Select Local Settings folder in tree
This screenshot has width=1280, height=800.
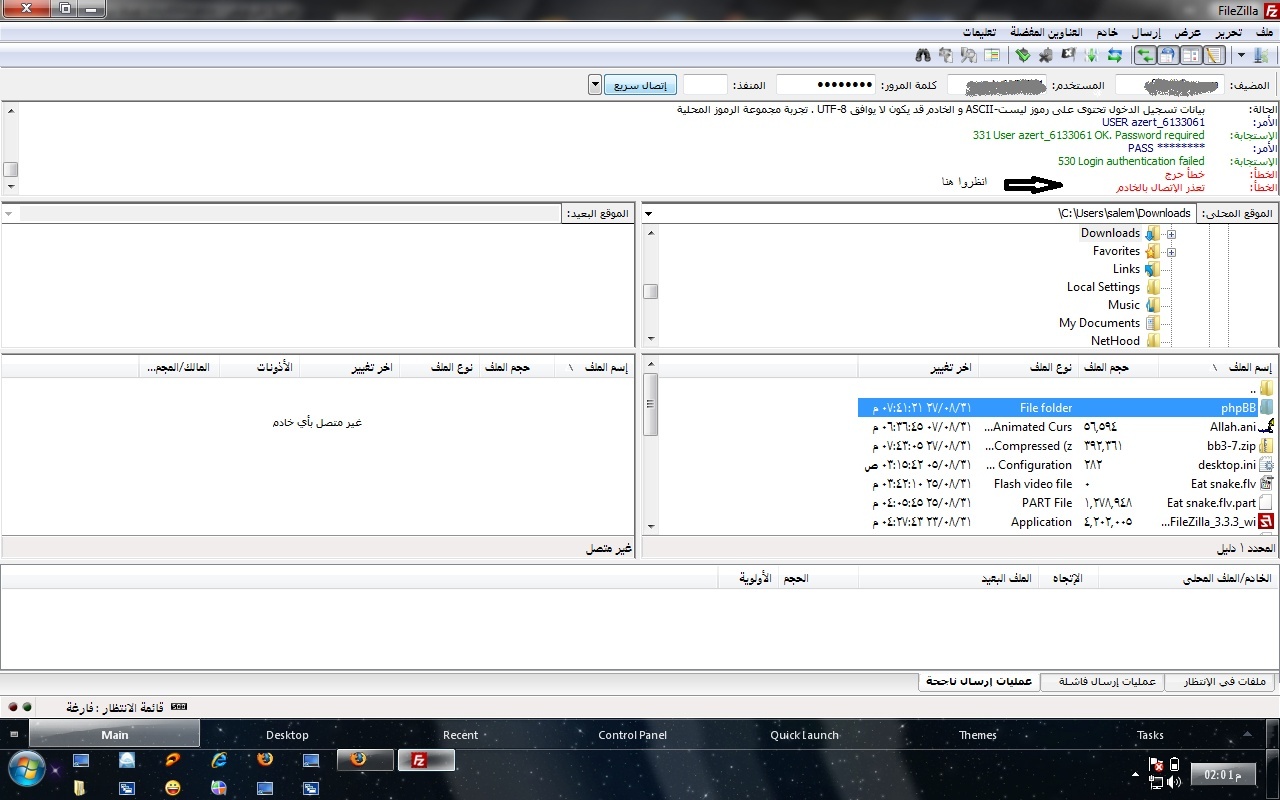click(x=1103, y=287)
